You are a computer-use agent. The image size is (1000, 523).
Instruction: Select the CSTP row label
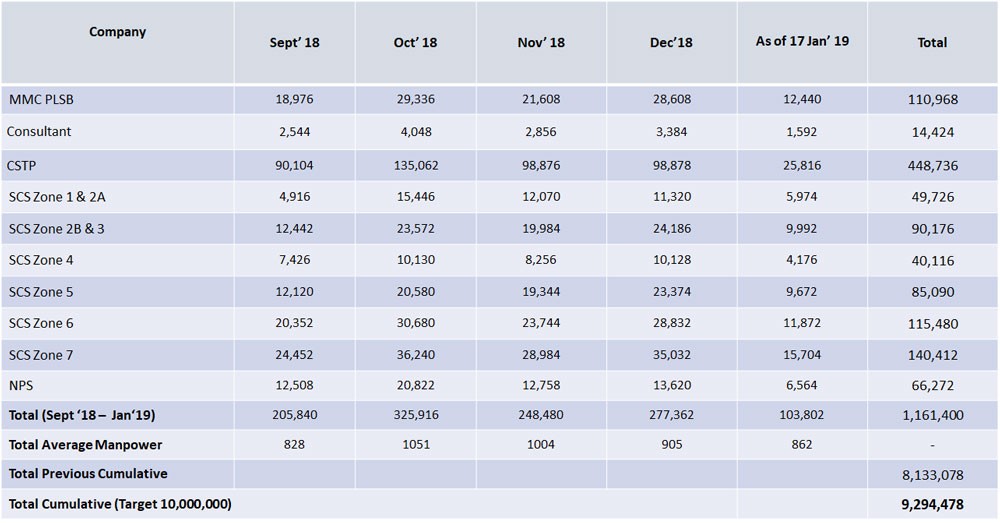(23, 165)
